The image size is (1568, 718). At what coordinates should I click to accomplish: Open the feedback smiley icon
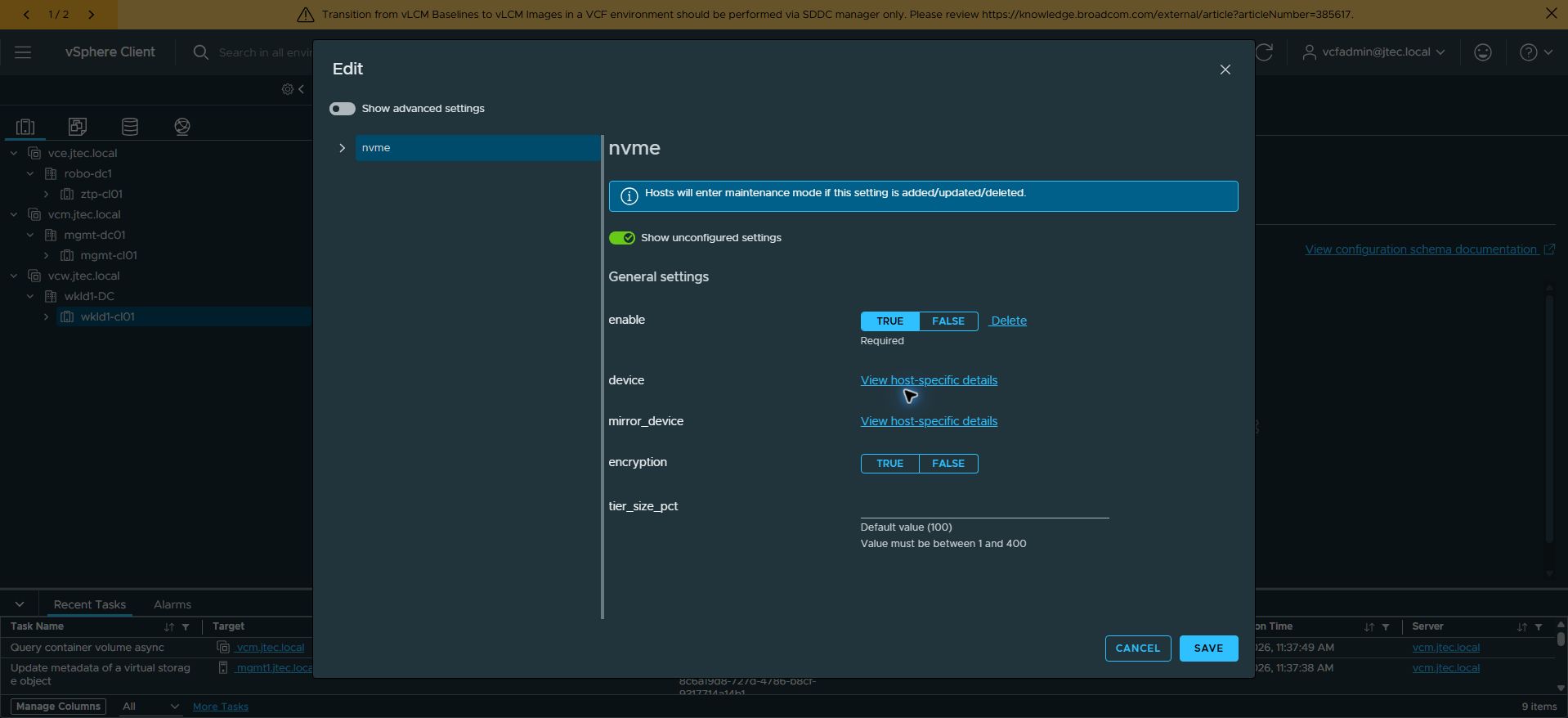click(x=1482, y=52)
